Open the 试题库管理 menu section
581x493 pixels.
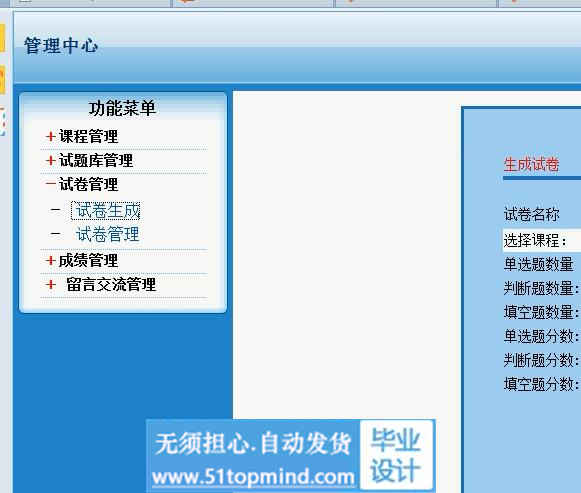(x=96, y=160)
